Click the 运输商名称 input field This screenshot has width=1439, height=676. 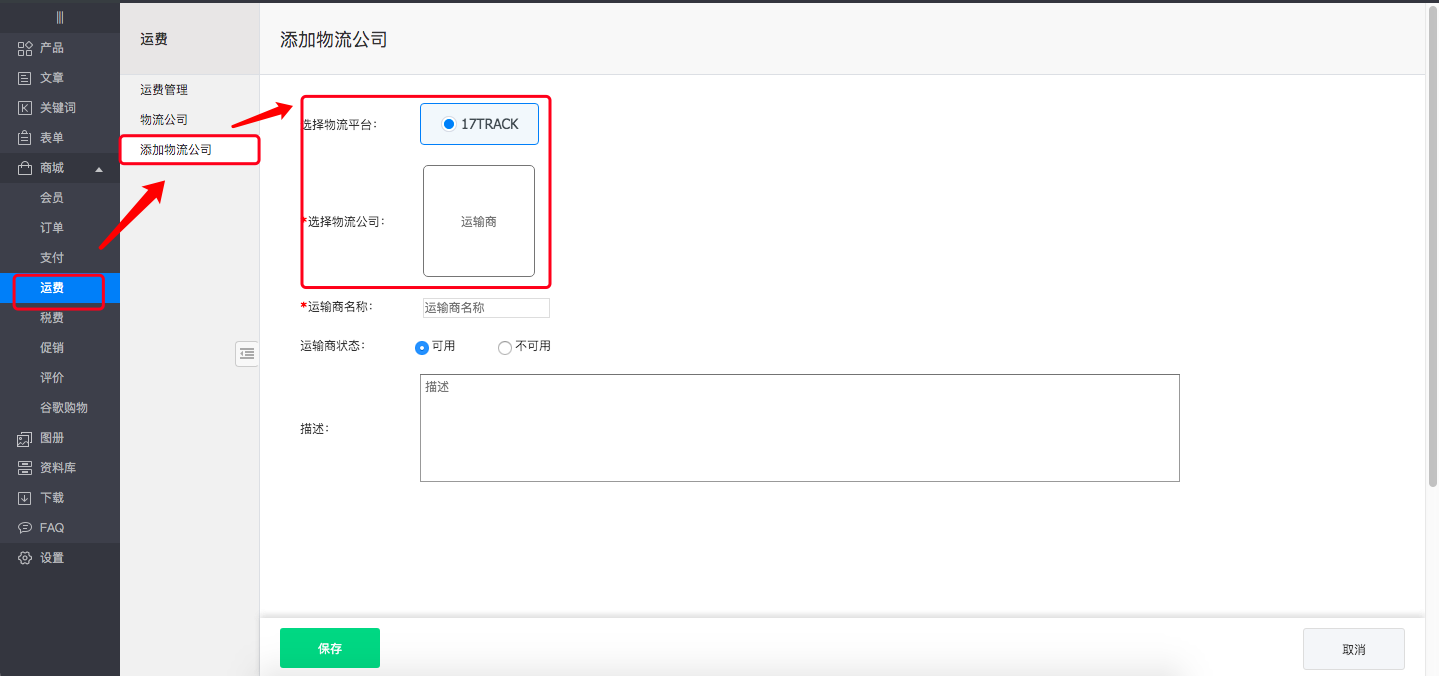coord(485,307)
